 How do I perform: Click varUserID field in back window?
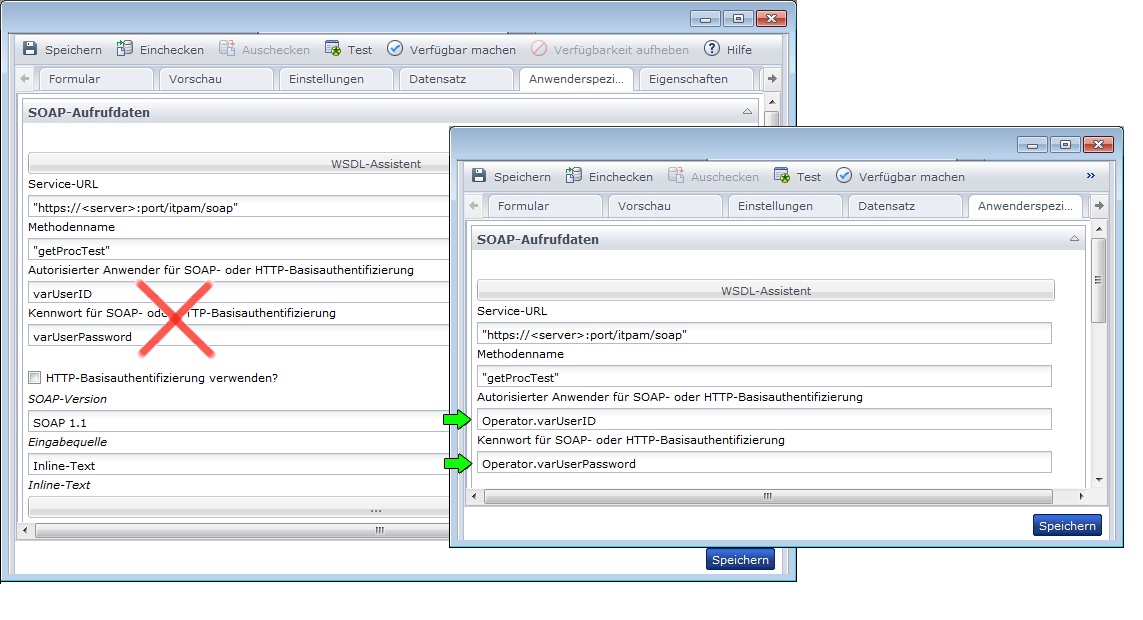point(238,294)
